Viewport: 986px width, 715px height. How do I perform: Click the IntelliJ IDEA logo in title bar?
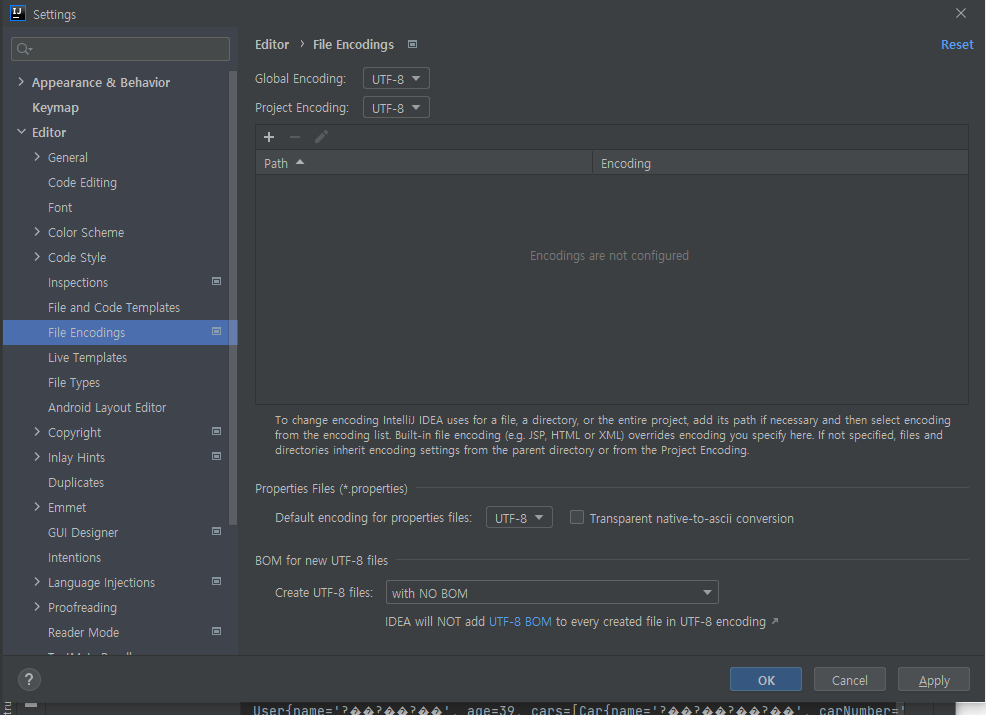pos(18,13)
